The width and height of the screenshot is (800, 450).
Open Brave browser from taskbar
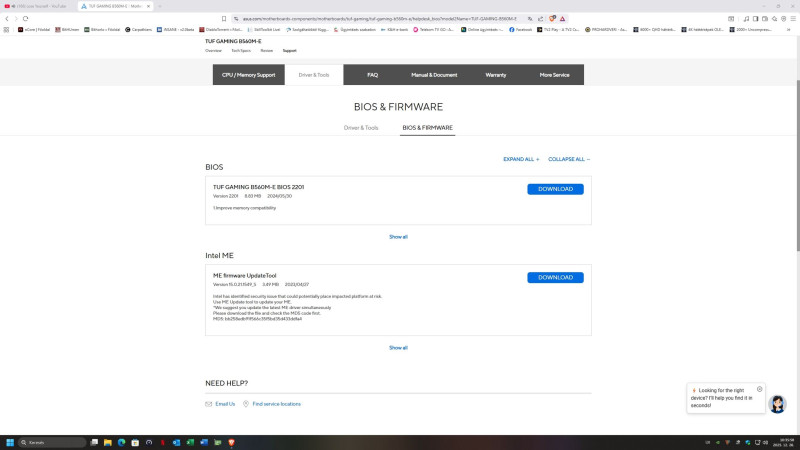tap(231, 442)
